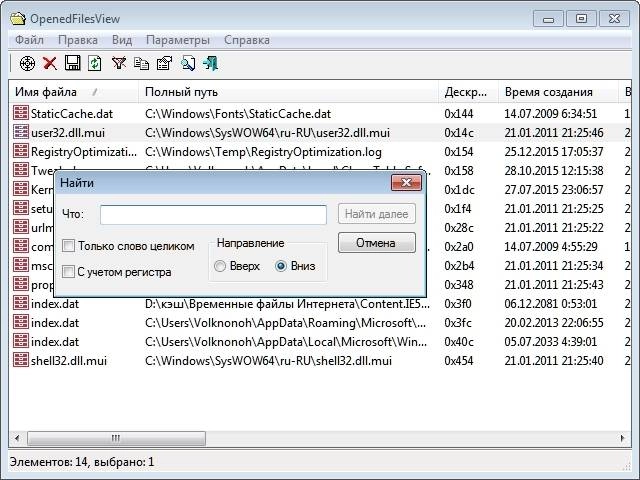Image resolution: width=640 pixels, height=480 pixels.
Task: Click the handle value 0x2a0
Action: coord(459,247)
